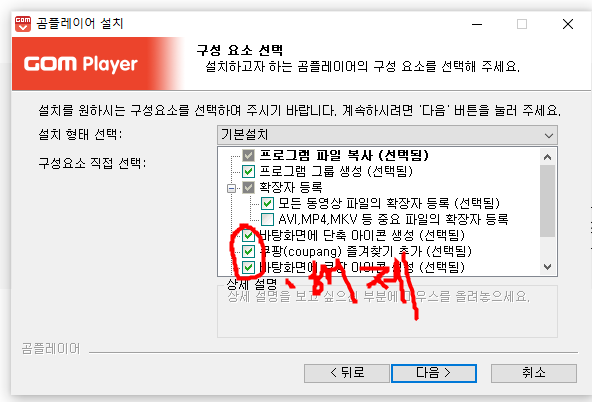Click the < 뒤로 button
The image size is (592, 402).
347,373
